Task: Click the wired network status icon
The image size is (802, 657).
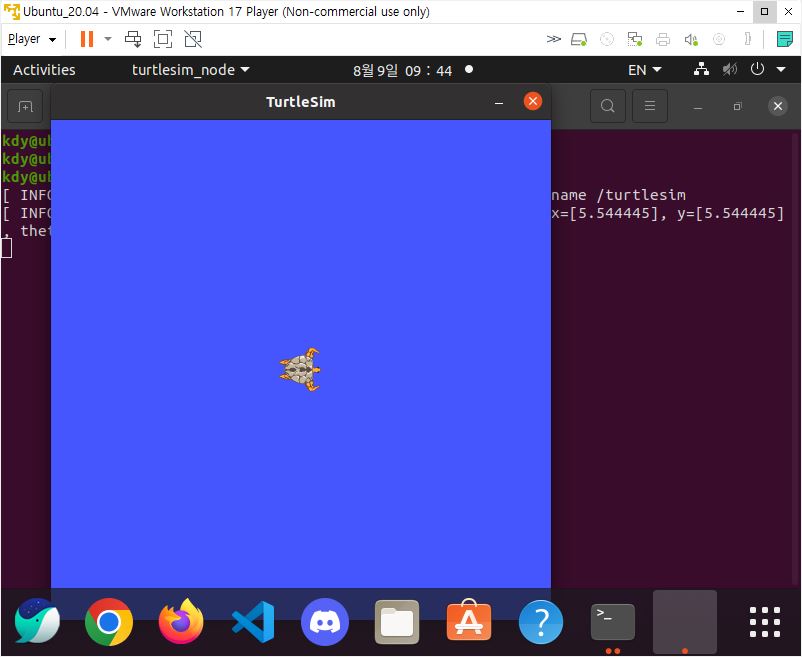Action: tap(701, 70)
